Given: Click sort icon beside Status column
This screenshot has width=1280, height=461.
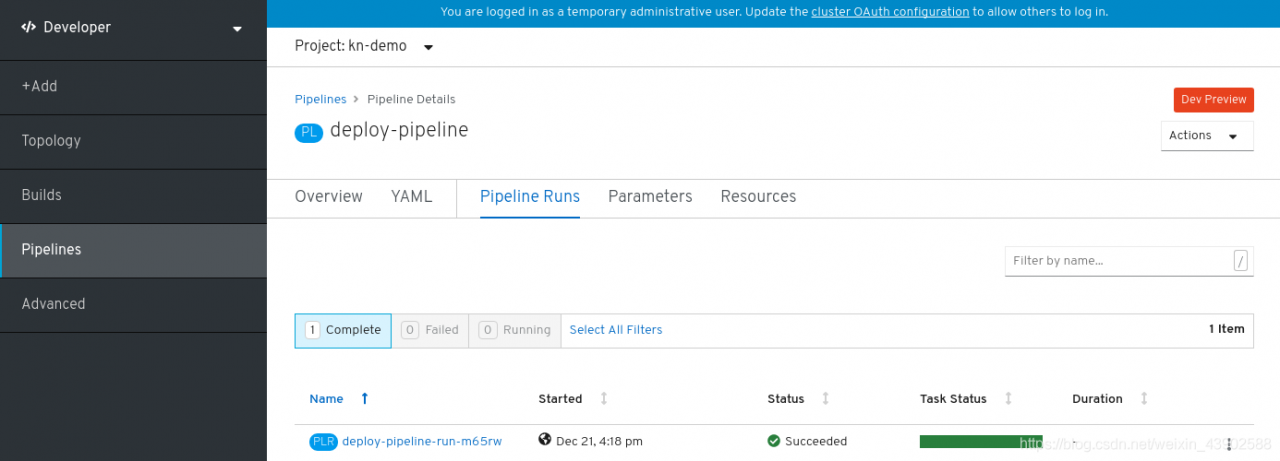Looking at the screenshot, I should point(825,399).
